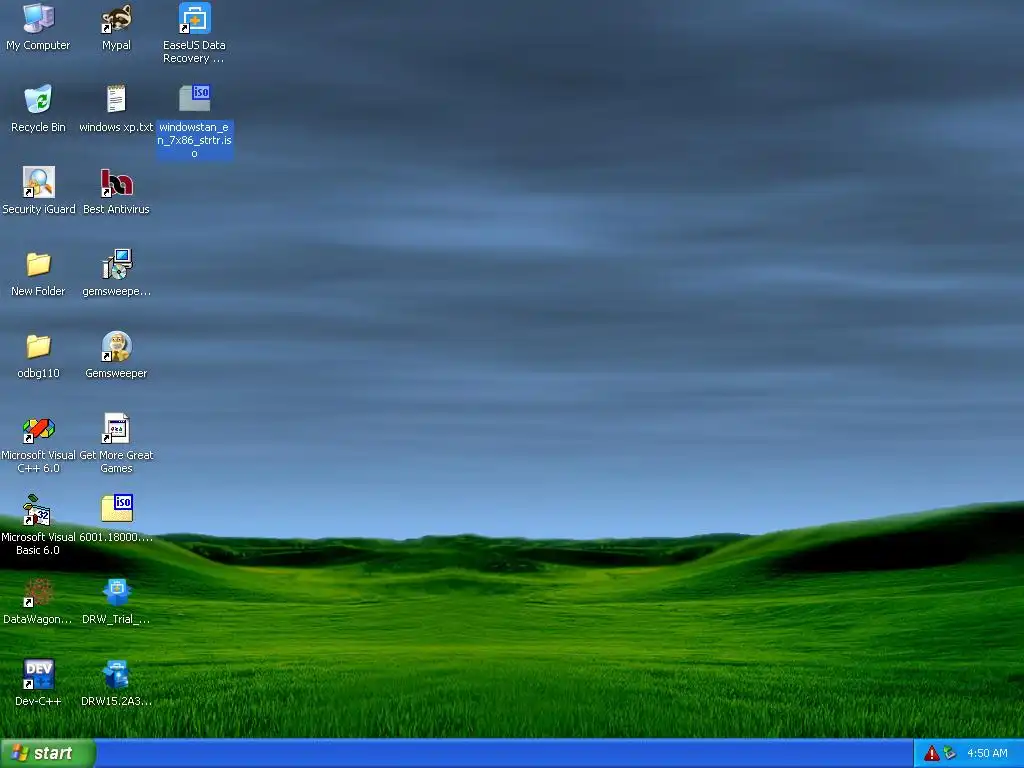
Task: Click the Safely Remove Hardware tray icon
Action: pos(950,754)
